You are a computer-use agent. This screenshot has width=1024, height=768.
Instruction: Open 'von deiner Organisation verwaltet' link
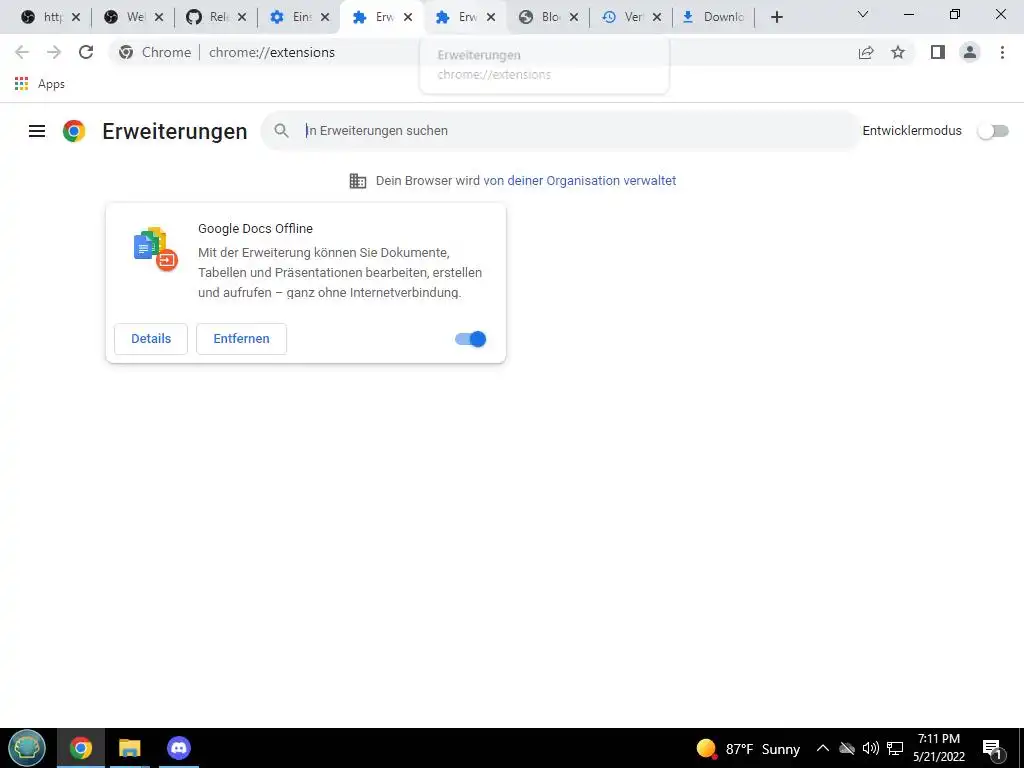point(579,181)
